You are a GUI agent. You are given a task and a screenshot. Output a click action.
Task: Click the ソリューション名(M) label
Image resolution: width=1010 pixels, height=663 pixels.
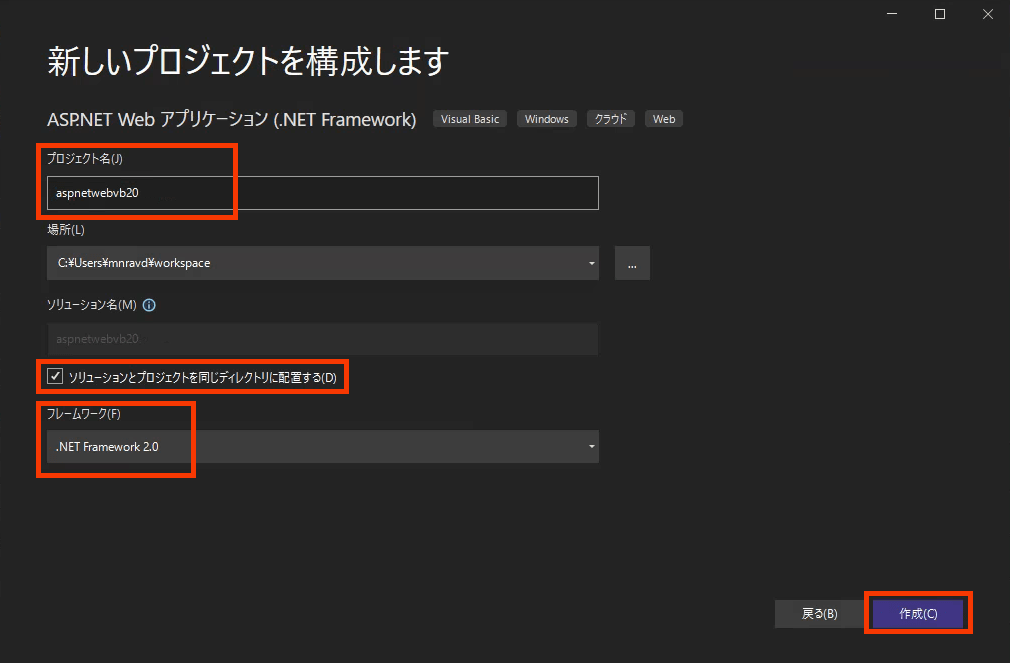[x=91, y=305]
